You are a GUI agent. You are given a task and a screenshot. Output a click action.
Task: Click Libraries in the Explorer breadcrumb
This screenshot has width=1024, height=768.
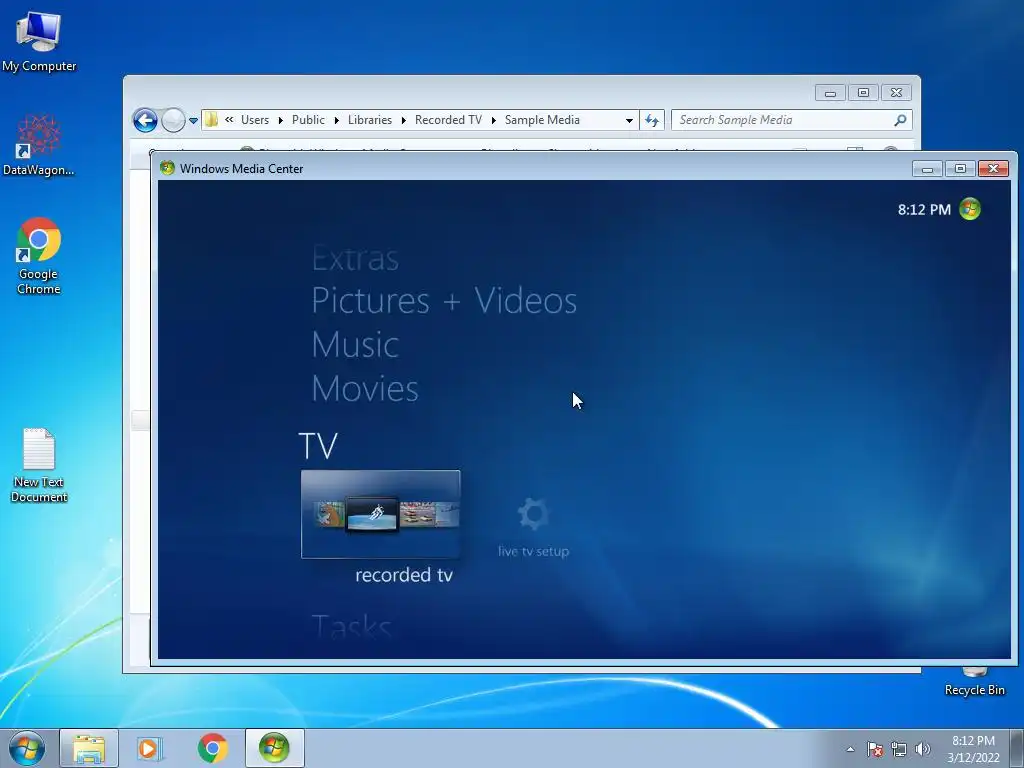click(x=370, y=120)
